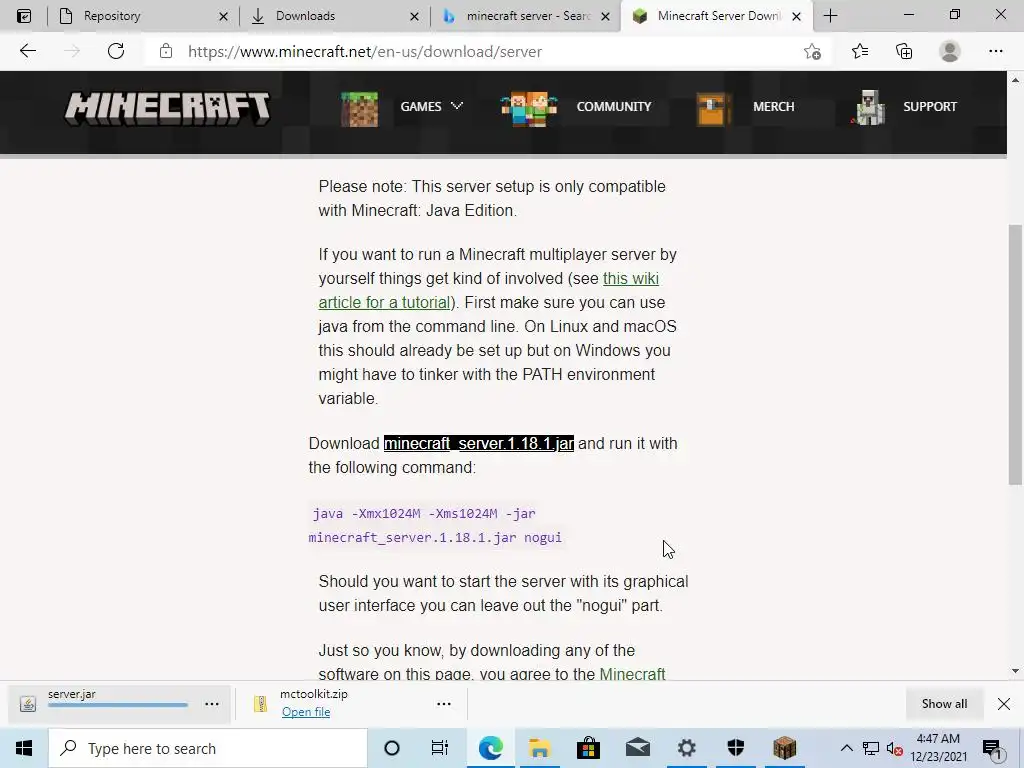Close the Repository tab

pyautogui.click(x=223, y=16)
